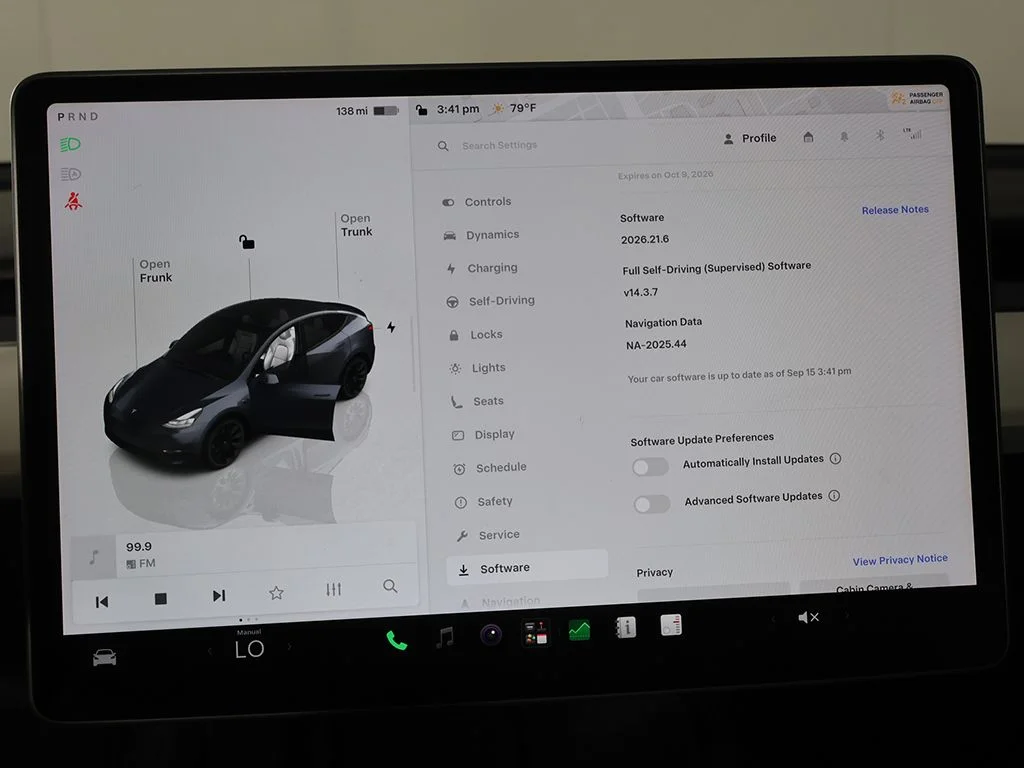Image resolution: width=1024 pixels, height=768 pixels.
Task: Show info for Automatically Install Updates
Action: 835,458
